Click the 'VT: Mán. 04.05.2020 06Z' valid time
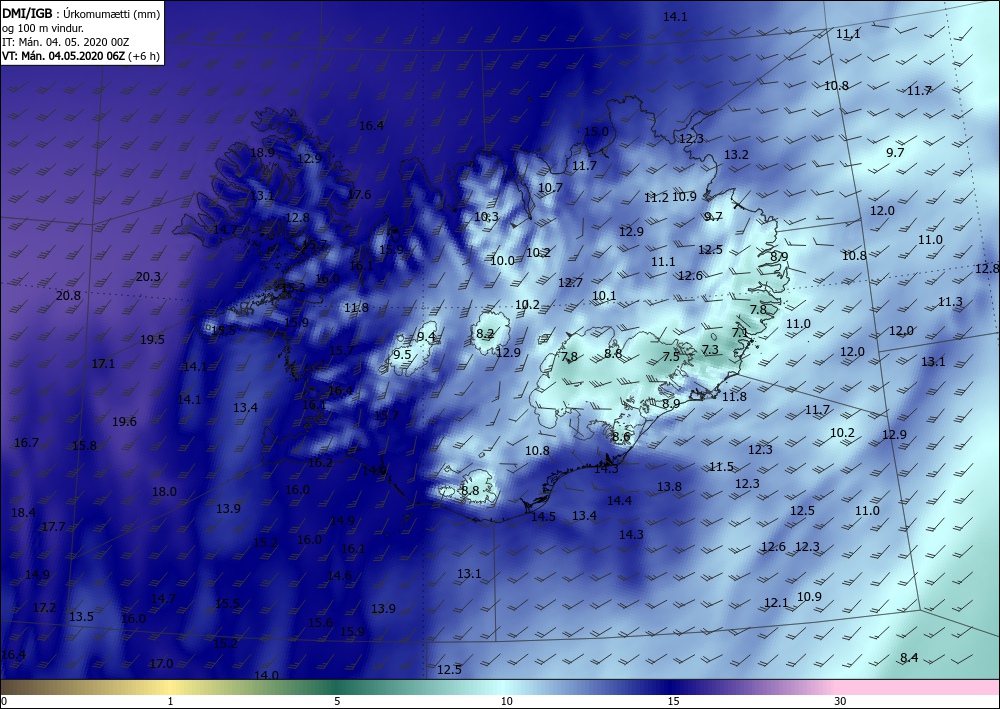This screenshot has width=1000, height=709. pos(64,56)
